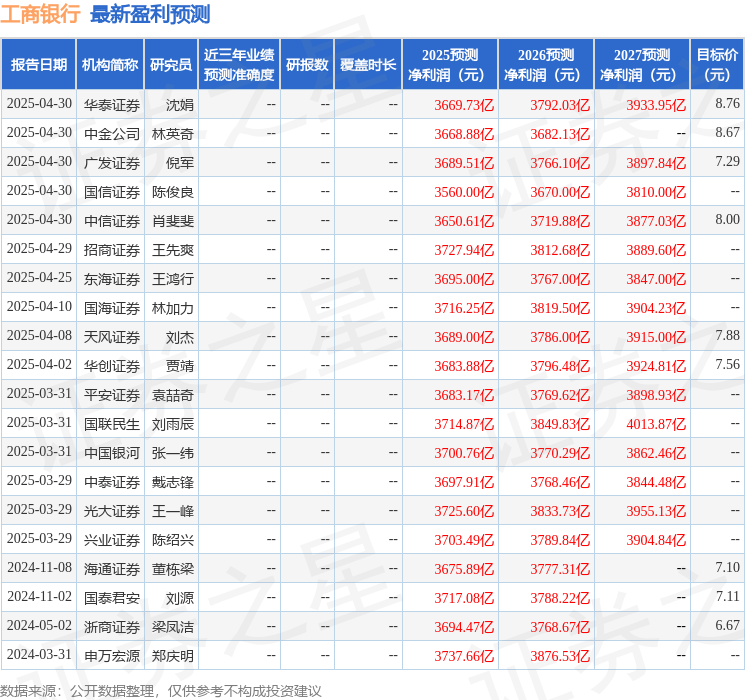
Task: Sort by 报告日期 column header
Action: click(x=39, y=64)
